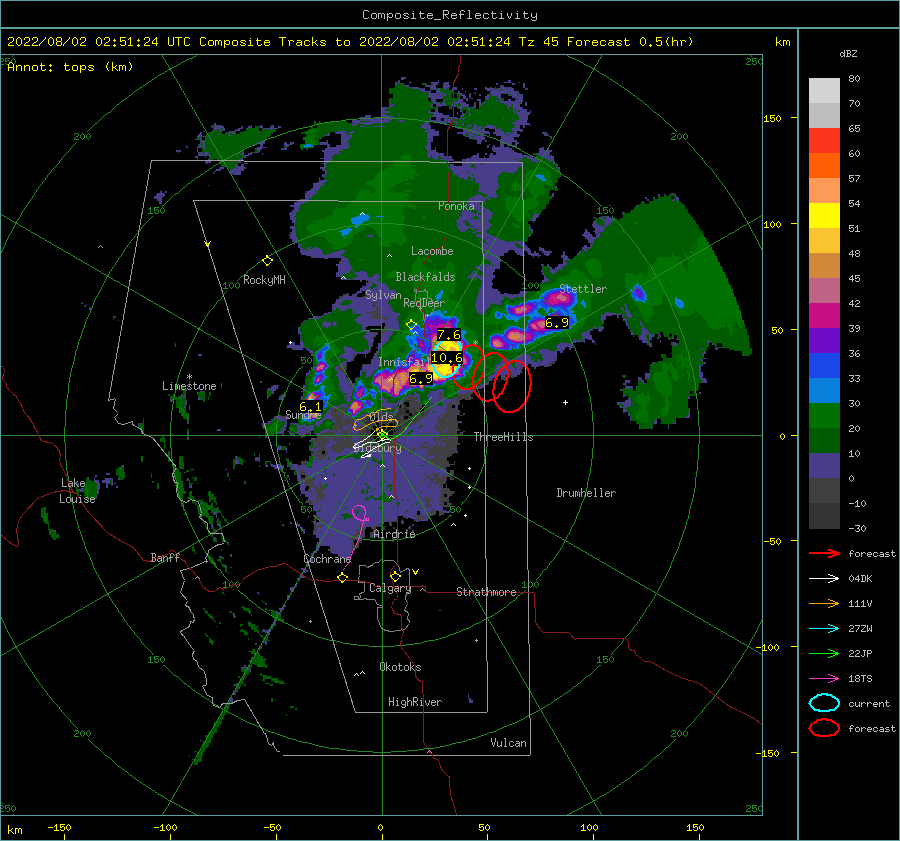Pick the 10 dBZ slate-purple swatch

click(824, 465)
